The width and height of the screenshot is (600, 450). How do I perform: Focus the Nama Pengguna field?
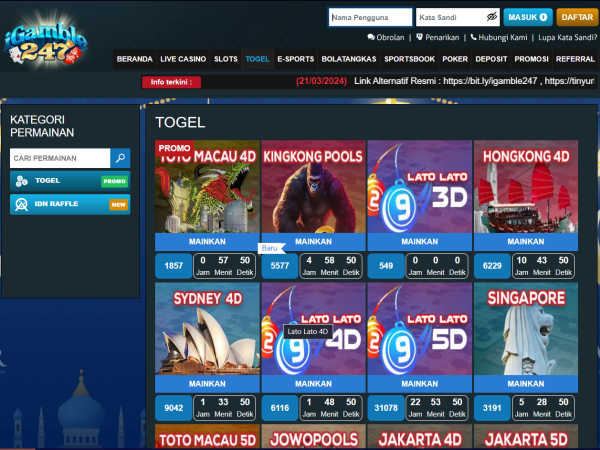pos(370,17)
